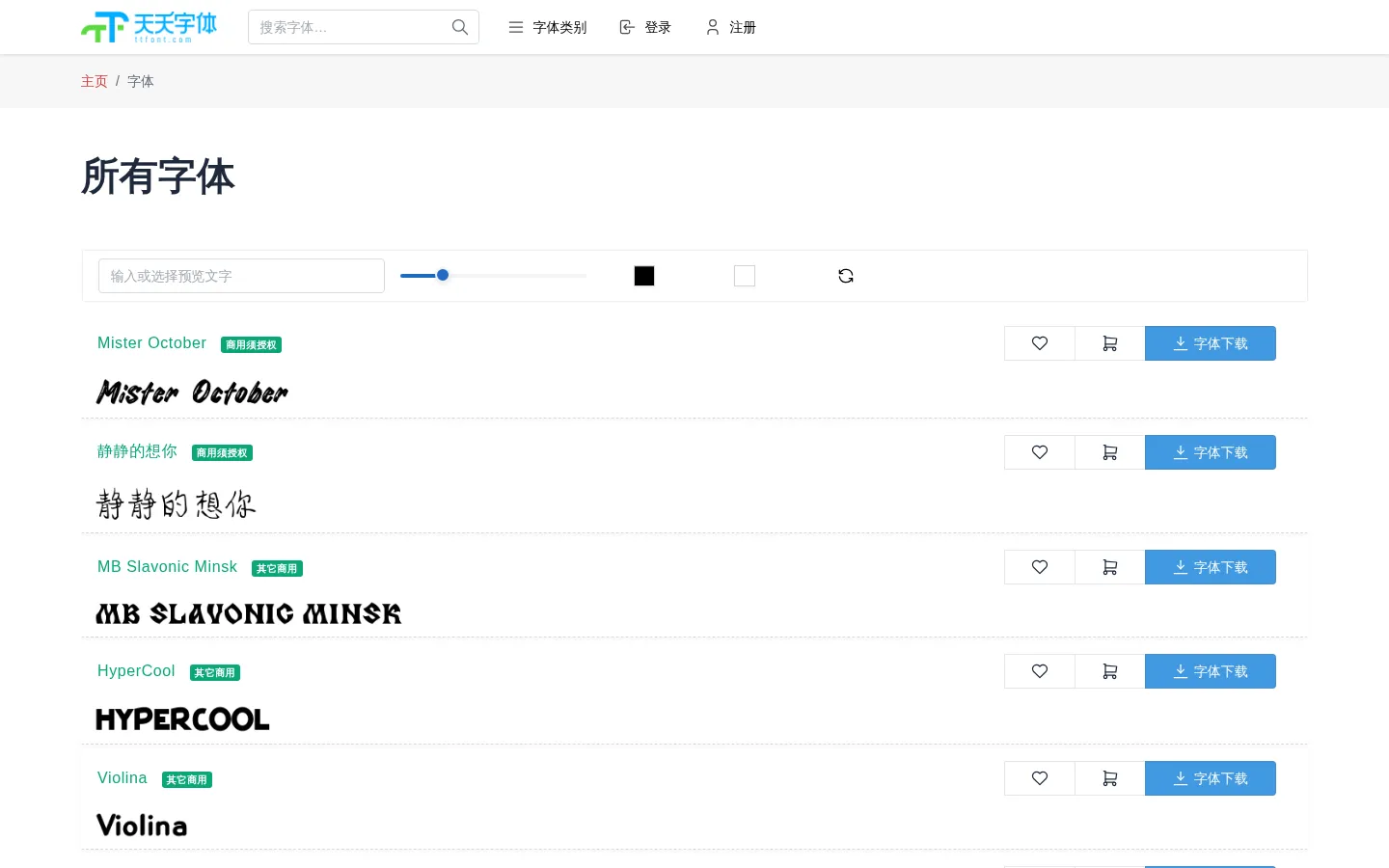1389x868 pixels.
Task: Click the search magnifier icon
Action: [x=460, y=27]
